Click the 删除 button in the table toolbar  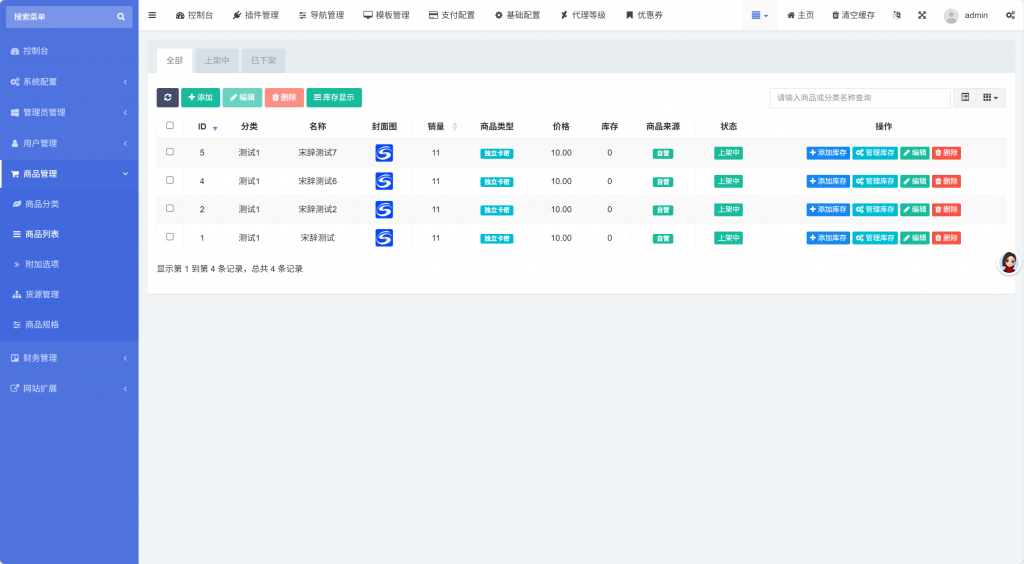(284, 97)
